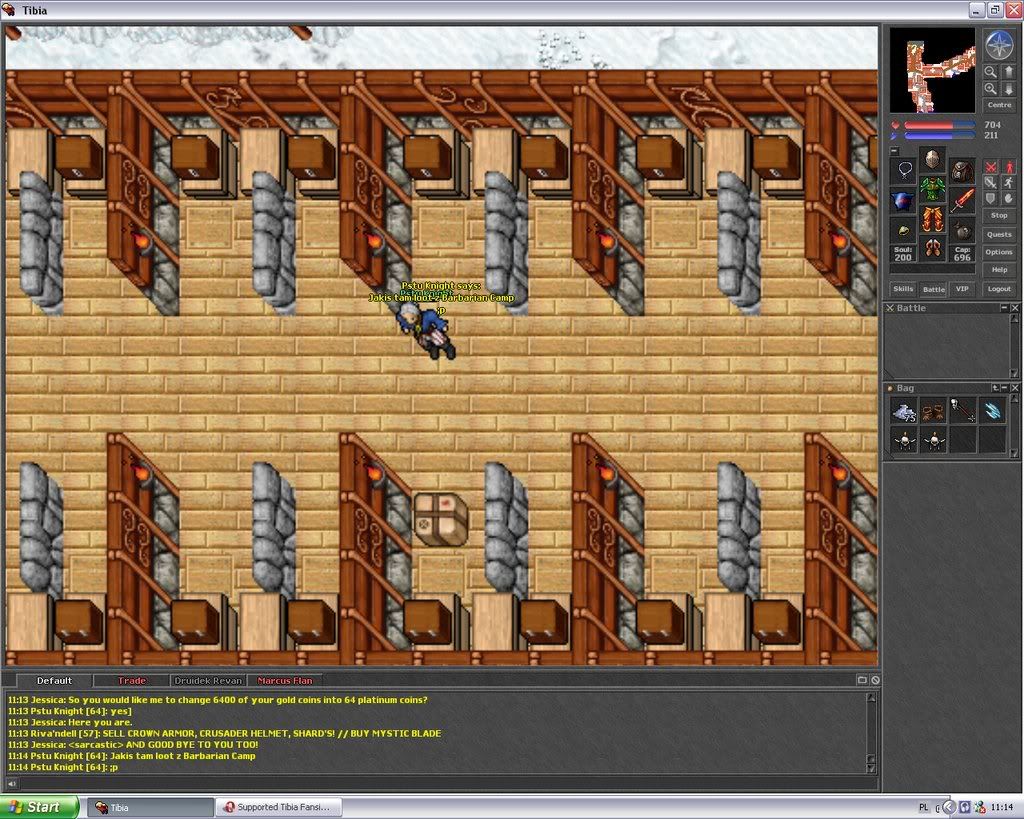Click the chat message input field

pos(447,784)
